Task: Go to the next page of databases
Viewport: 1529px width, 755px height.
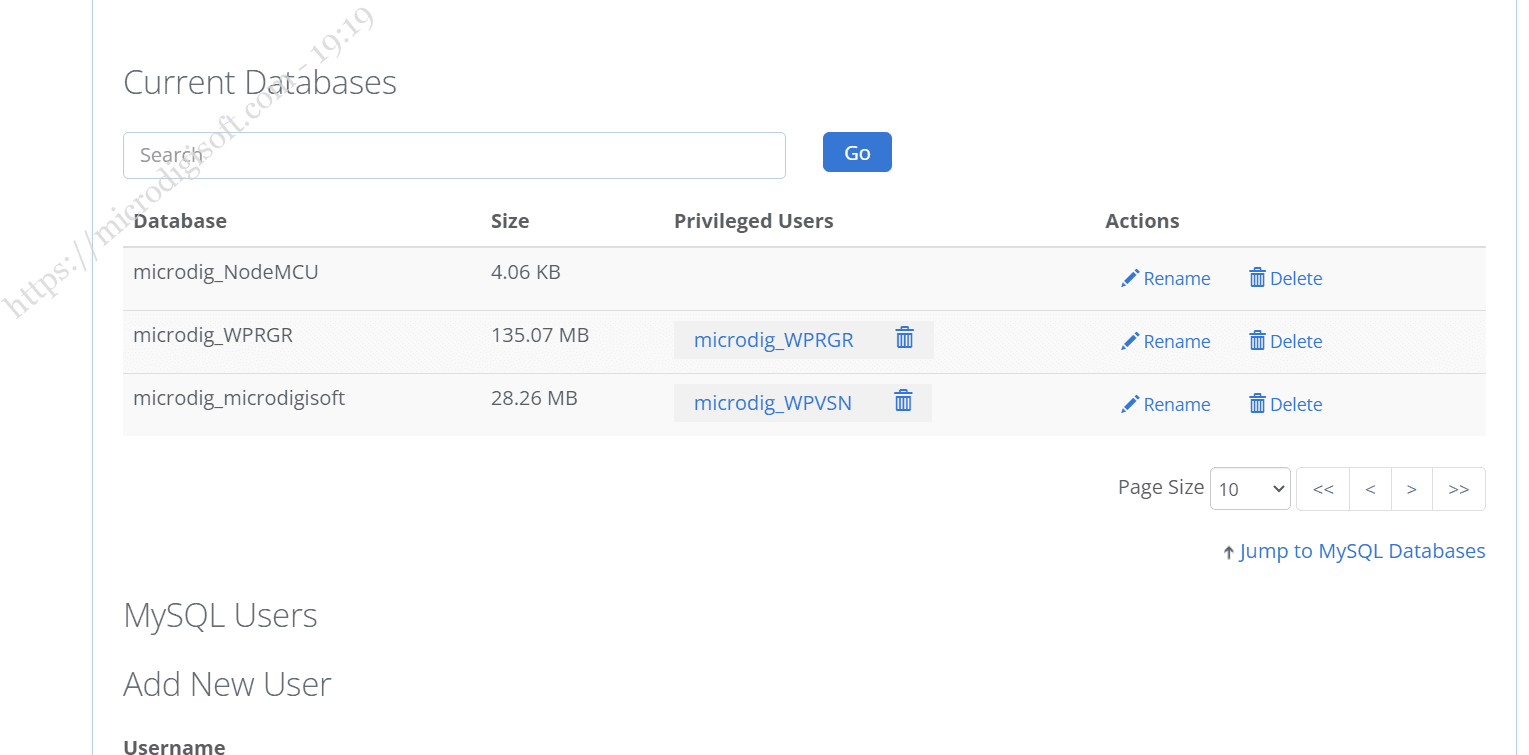Action: point(1412,488)
